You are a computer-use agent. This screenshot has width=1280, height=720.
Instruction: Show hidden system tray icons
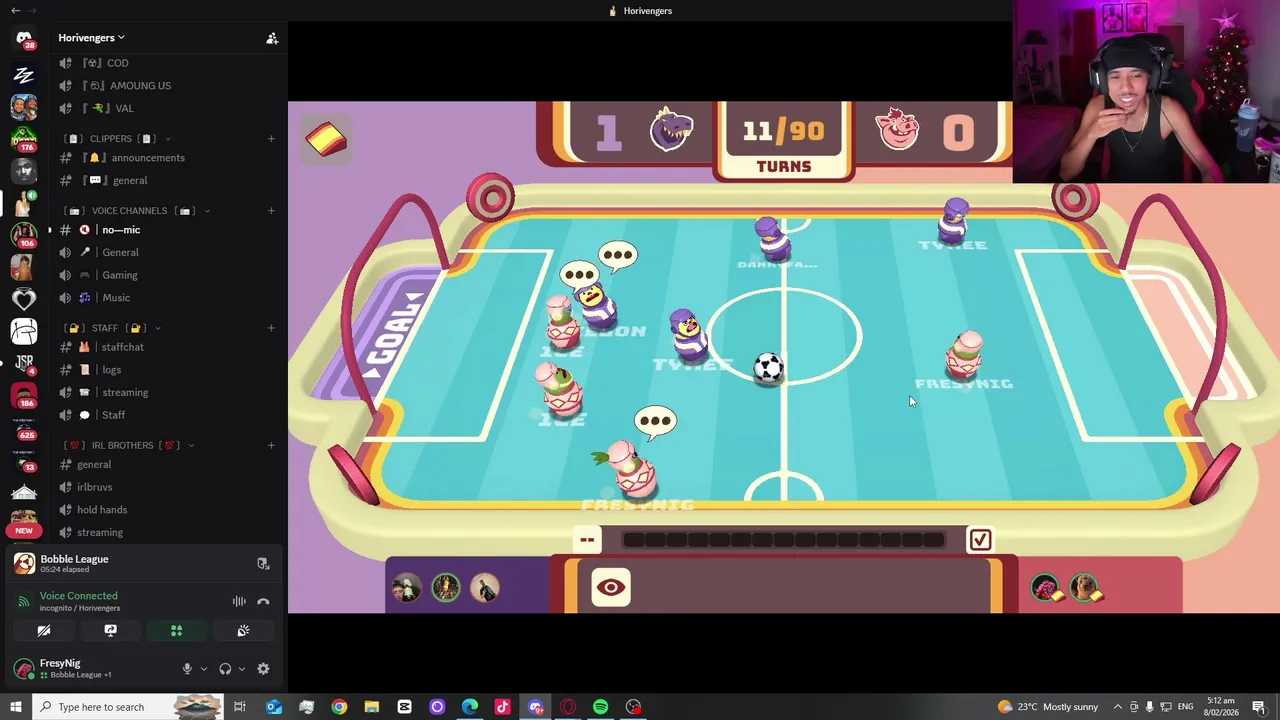(x=1118, y=707)
